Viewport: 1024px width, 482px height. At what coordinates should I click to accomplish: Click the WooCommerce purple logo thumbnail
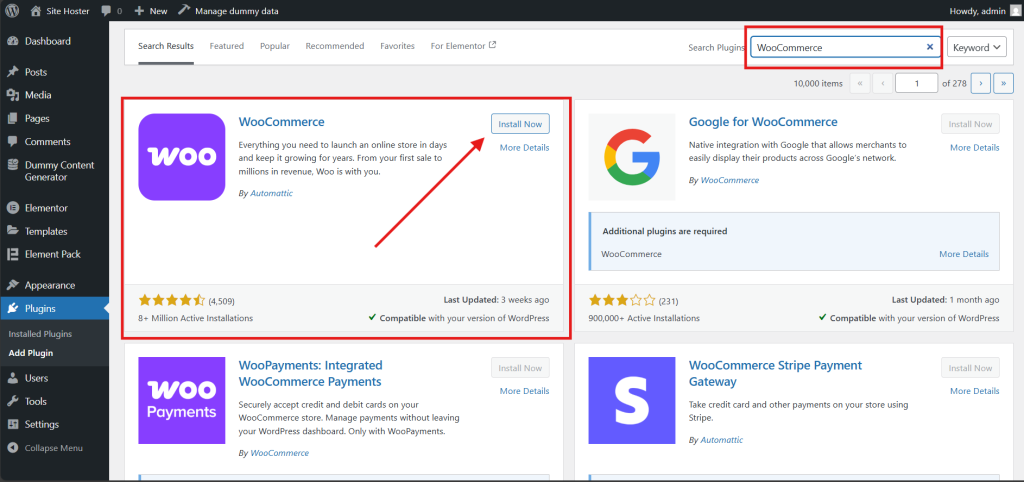click(182, 157)
